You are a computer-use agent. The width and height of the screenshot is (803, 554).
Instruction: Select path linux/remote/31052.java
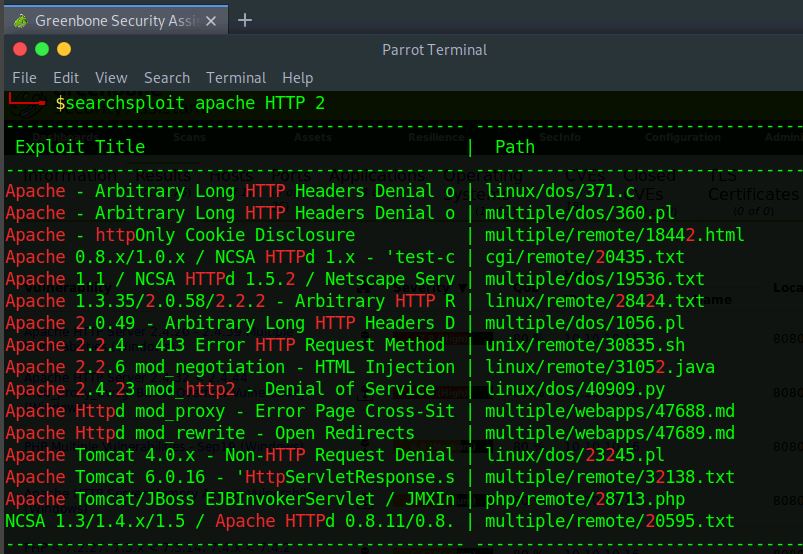(x=600, y=367)
